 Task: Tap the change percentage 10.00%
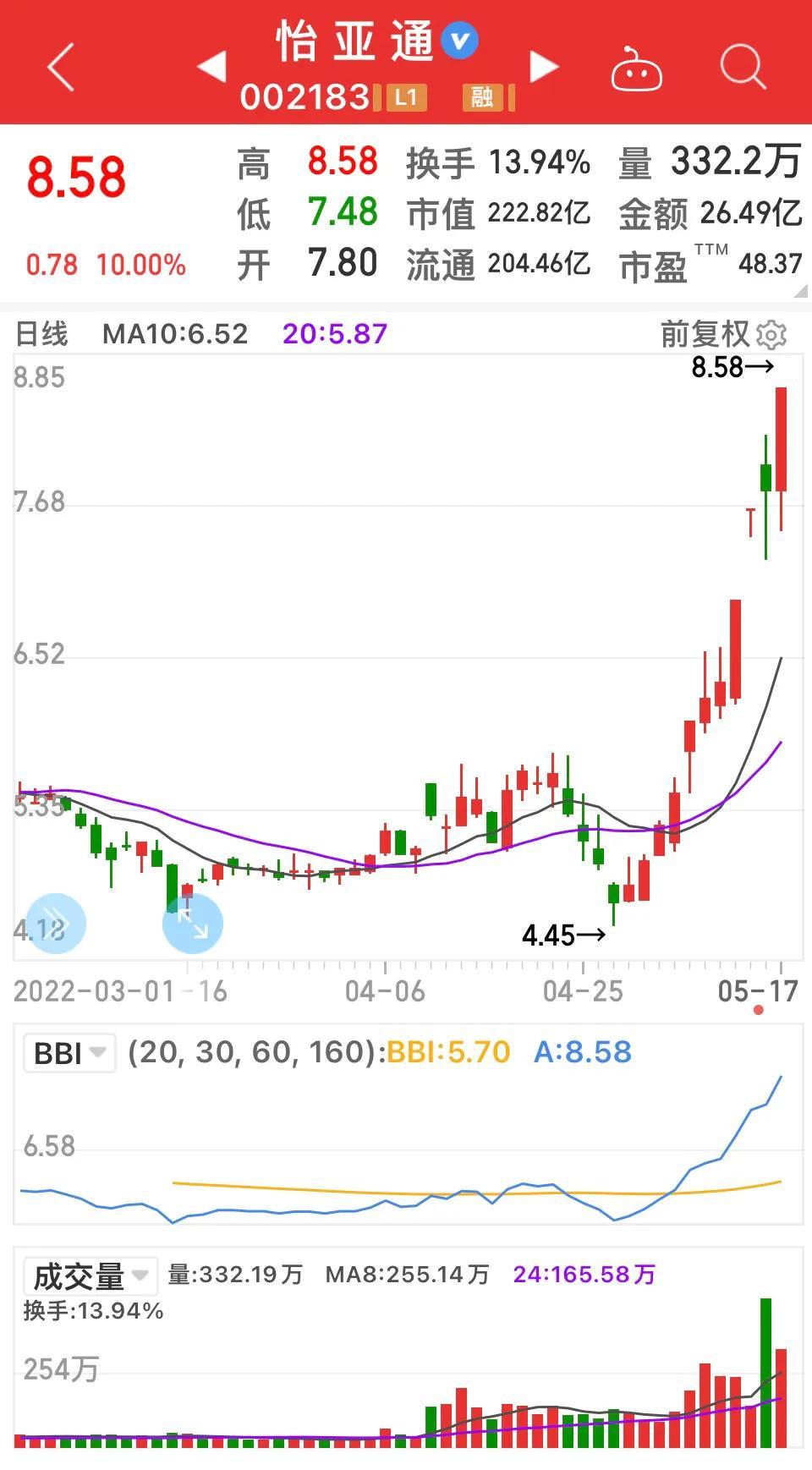[x=140, y=265]
